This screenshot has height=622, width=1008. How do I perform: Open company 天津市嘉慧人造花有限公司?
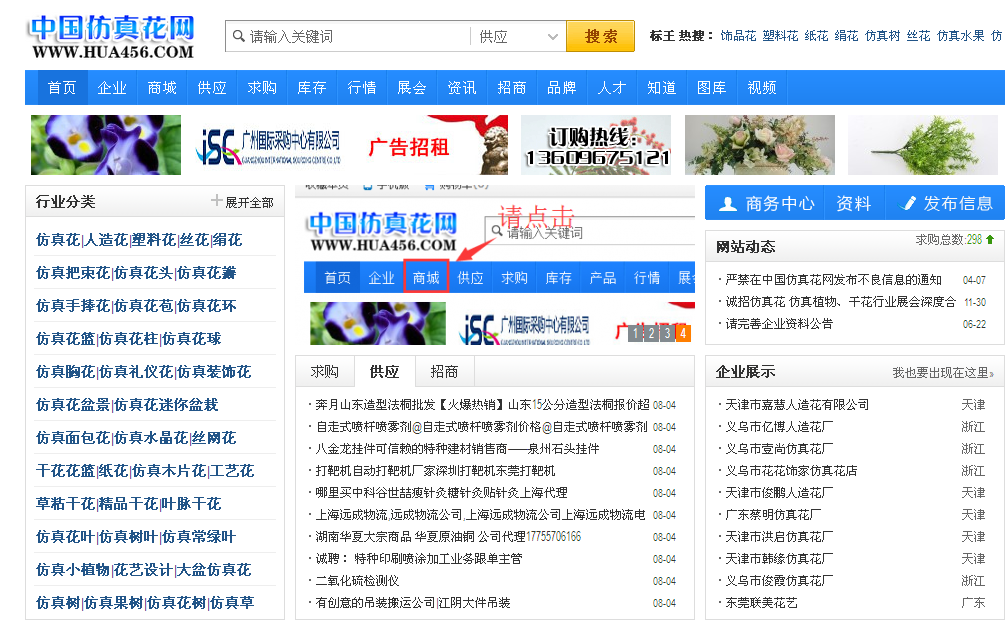pos(797,405)
